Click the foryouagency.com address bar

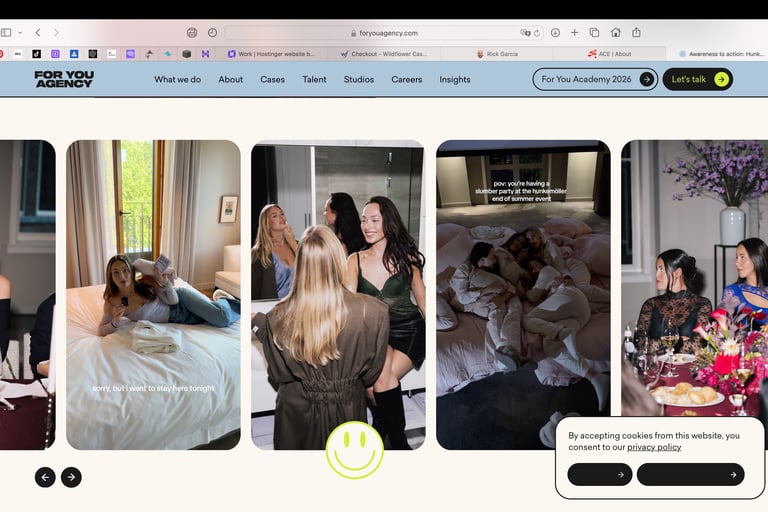point(384,33)
